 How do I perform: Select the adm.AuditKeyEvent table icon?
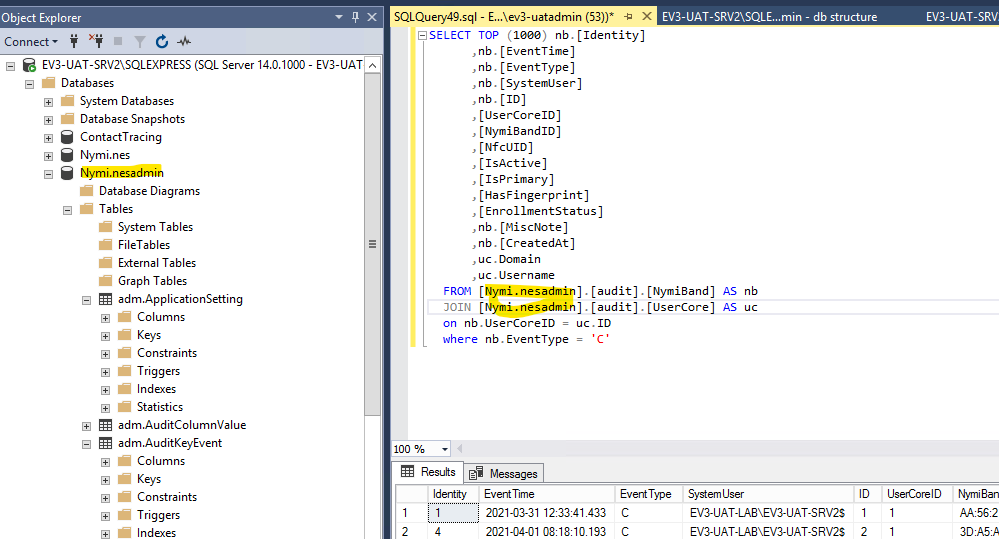coord(105,443)
